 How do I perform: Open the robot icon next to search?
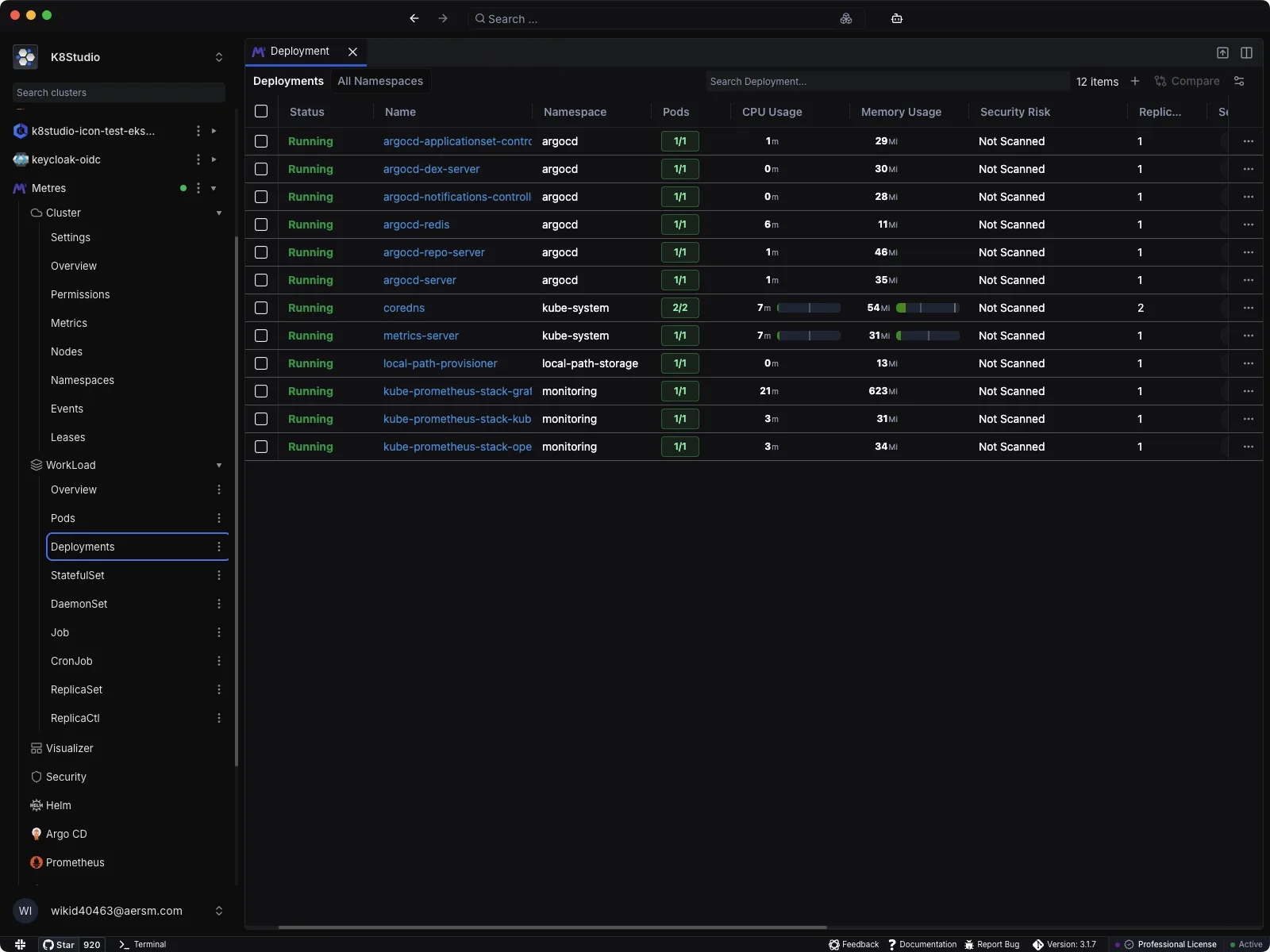click(x=897, y=18)
